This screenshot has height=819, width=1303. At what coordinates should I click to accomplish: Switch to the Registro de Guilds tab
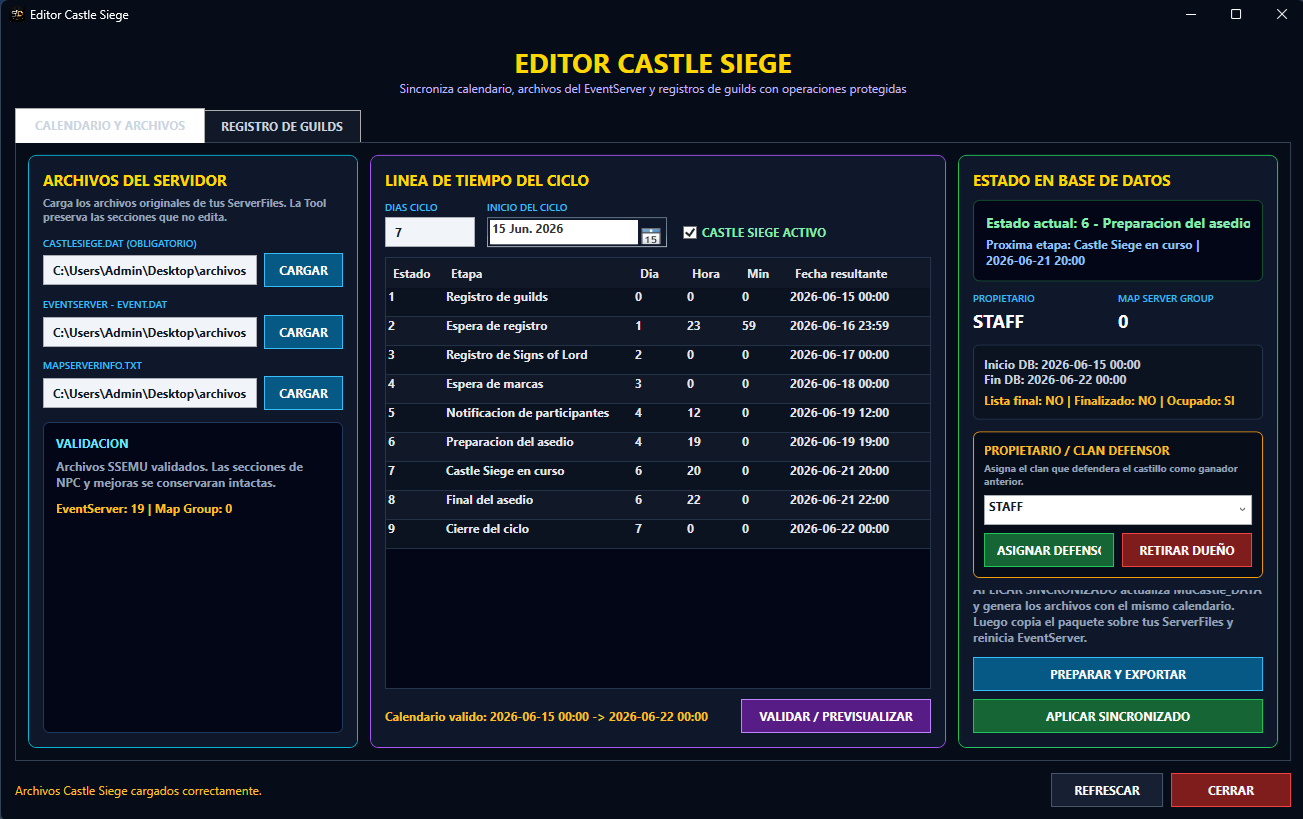click(282, 126)
